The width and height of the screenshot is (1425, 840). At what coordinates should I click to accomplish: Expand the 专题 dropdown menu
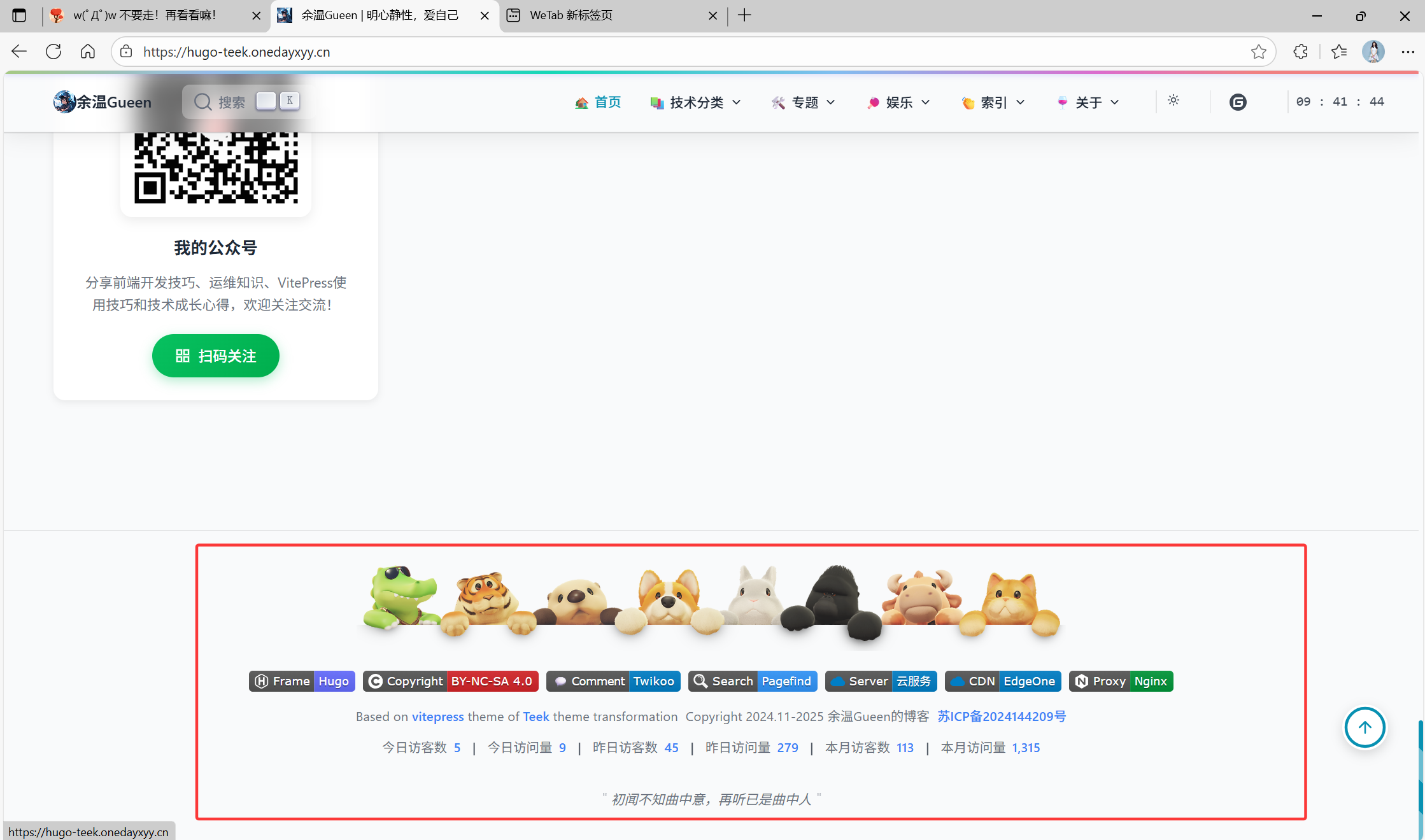pyautogui.click(x=804, y=102)
